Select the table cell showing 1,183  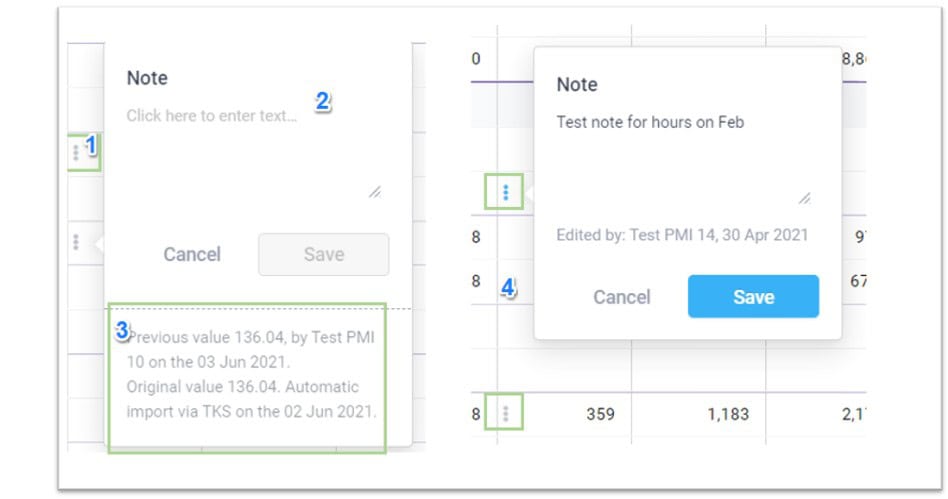coord(727,414)
